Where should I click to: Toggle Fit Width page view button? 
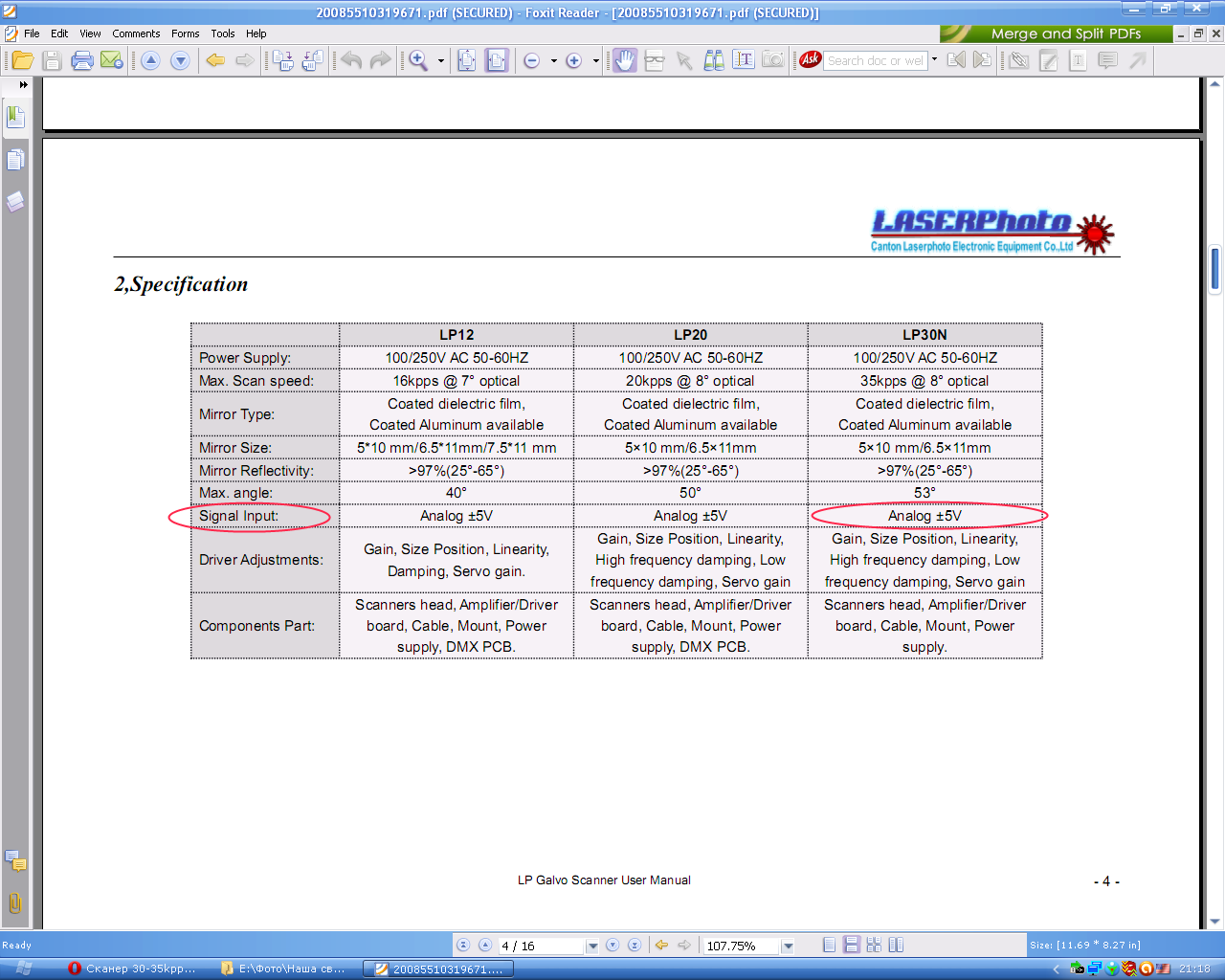pyautogui.click(x=497, y=60)
